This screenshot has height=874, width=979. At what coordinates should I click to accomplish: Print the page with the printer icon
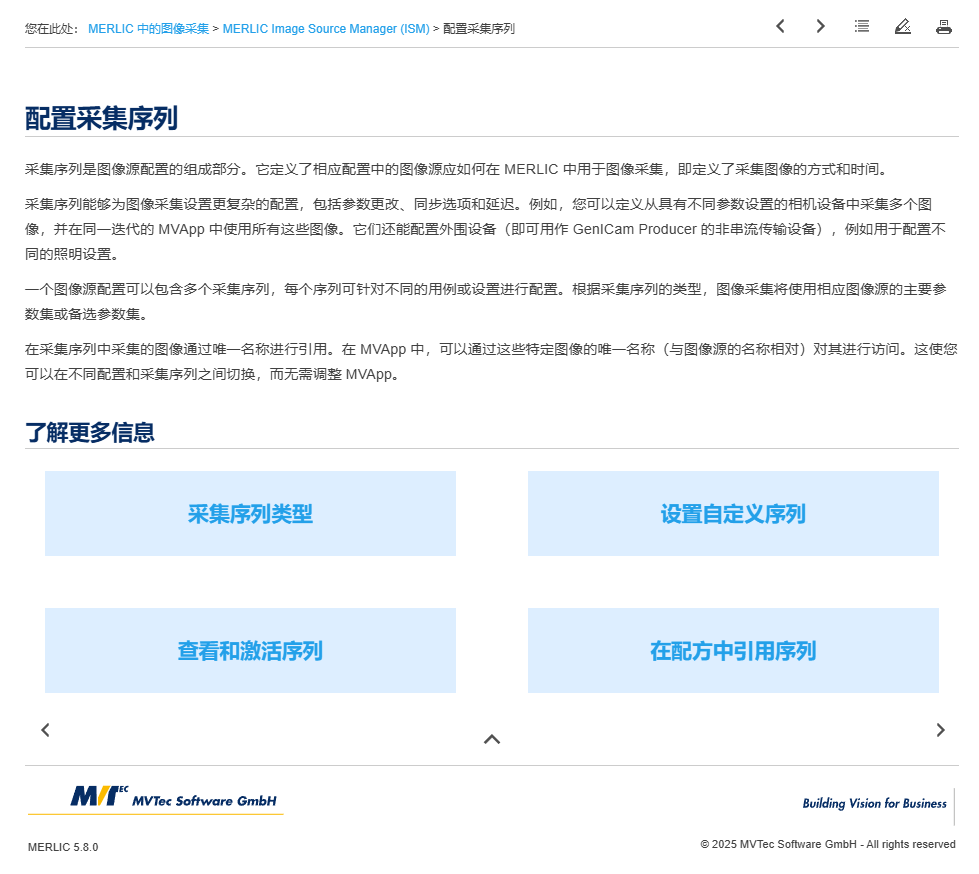coord(943,27)
